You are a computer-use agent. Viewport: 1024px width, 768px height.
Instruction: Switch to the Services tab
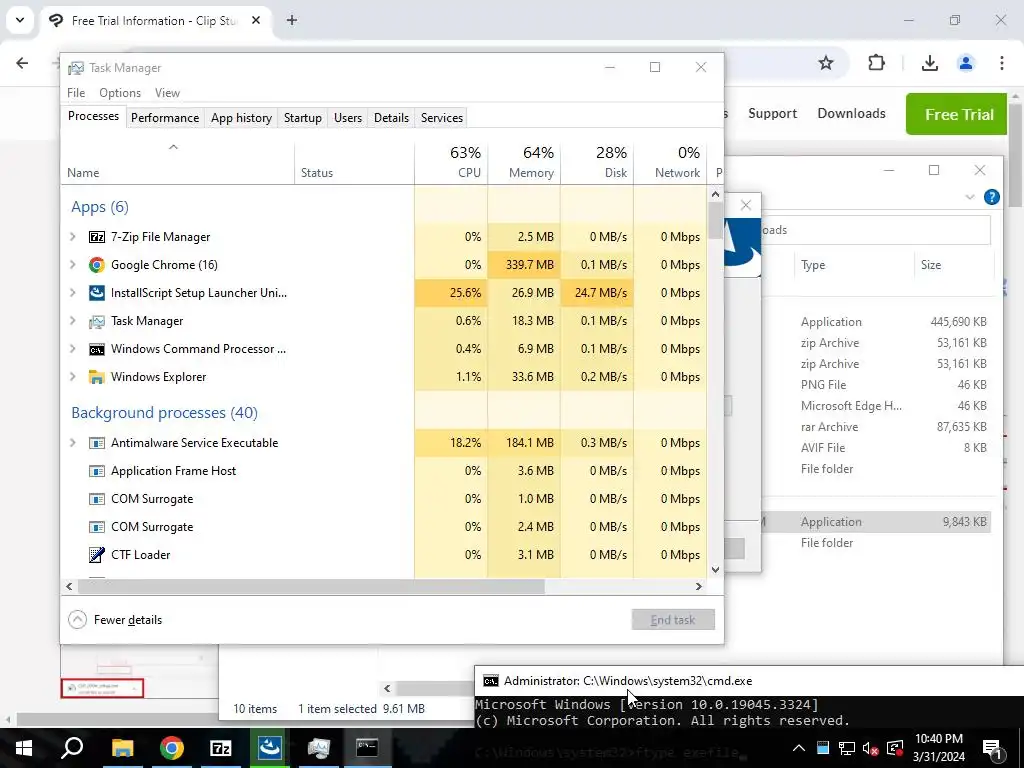441,118
